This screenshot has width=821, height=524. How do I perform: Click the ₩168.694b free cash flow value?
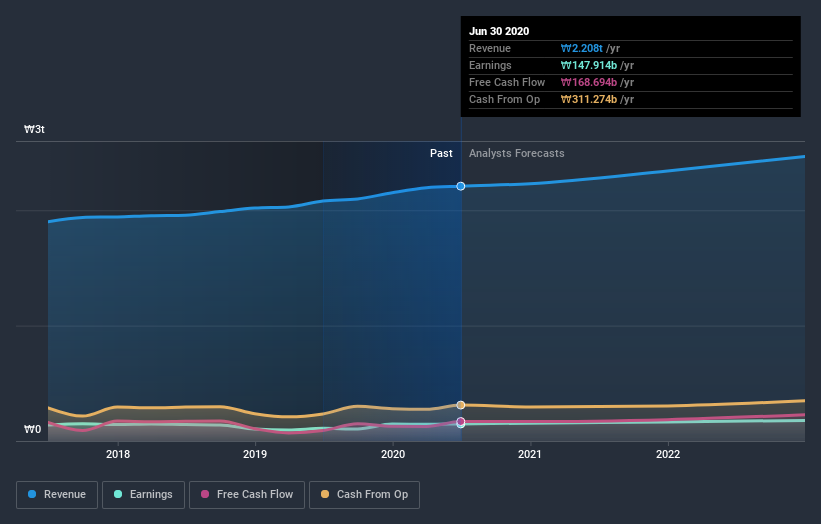589,82
